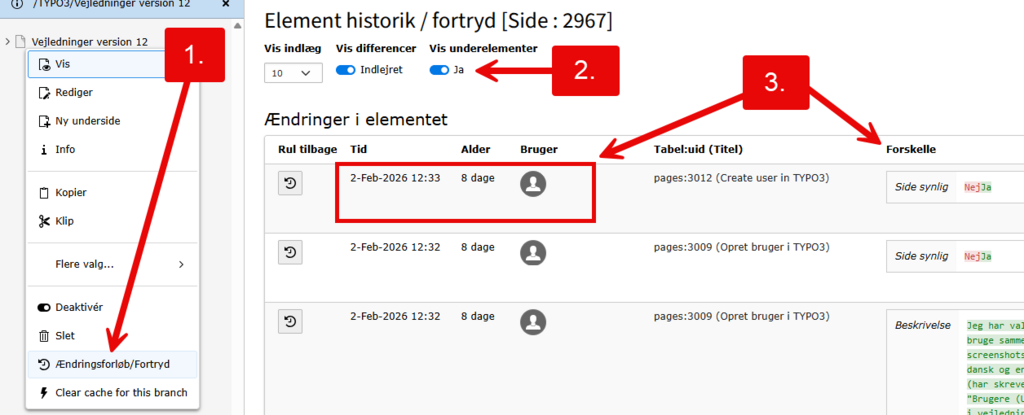Open the Vis indlæg dropdown

point(293,73)
